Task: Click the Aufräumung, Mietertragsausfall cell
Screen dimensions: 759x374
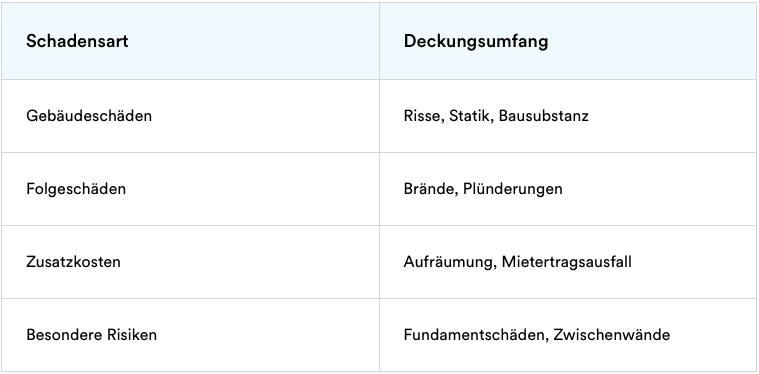Action: pyautogui.click(x=568, y=262)
